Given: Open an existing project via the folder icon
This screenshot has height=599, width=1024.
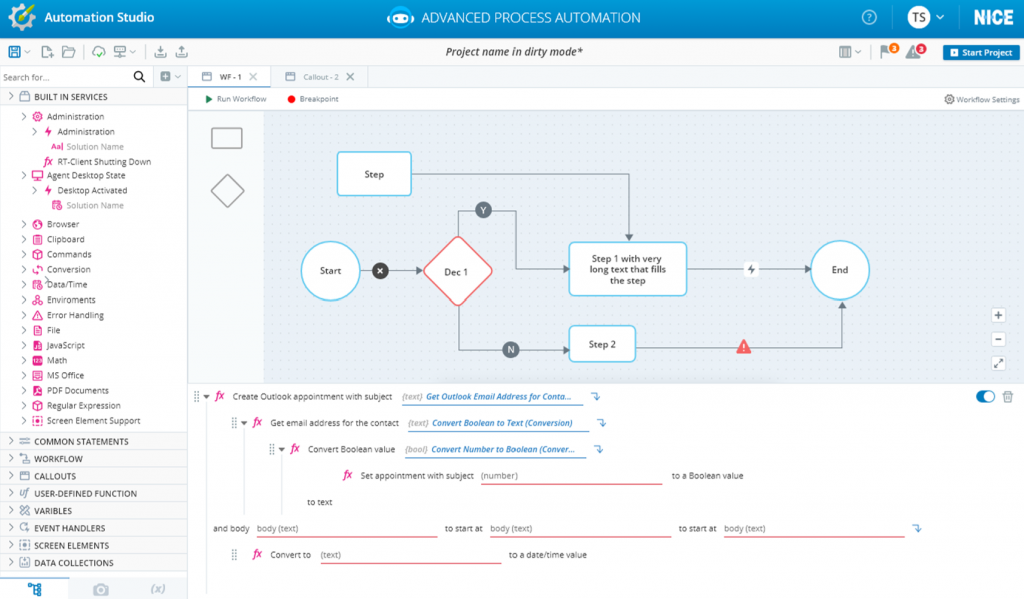Looking at the screenshot, I should coord(71,51).
